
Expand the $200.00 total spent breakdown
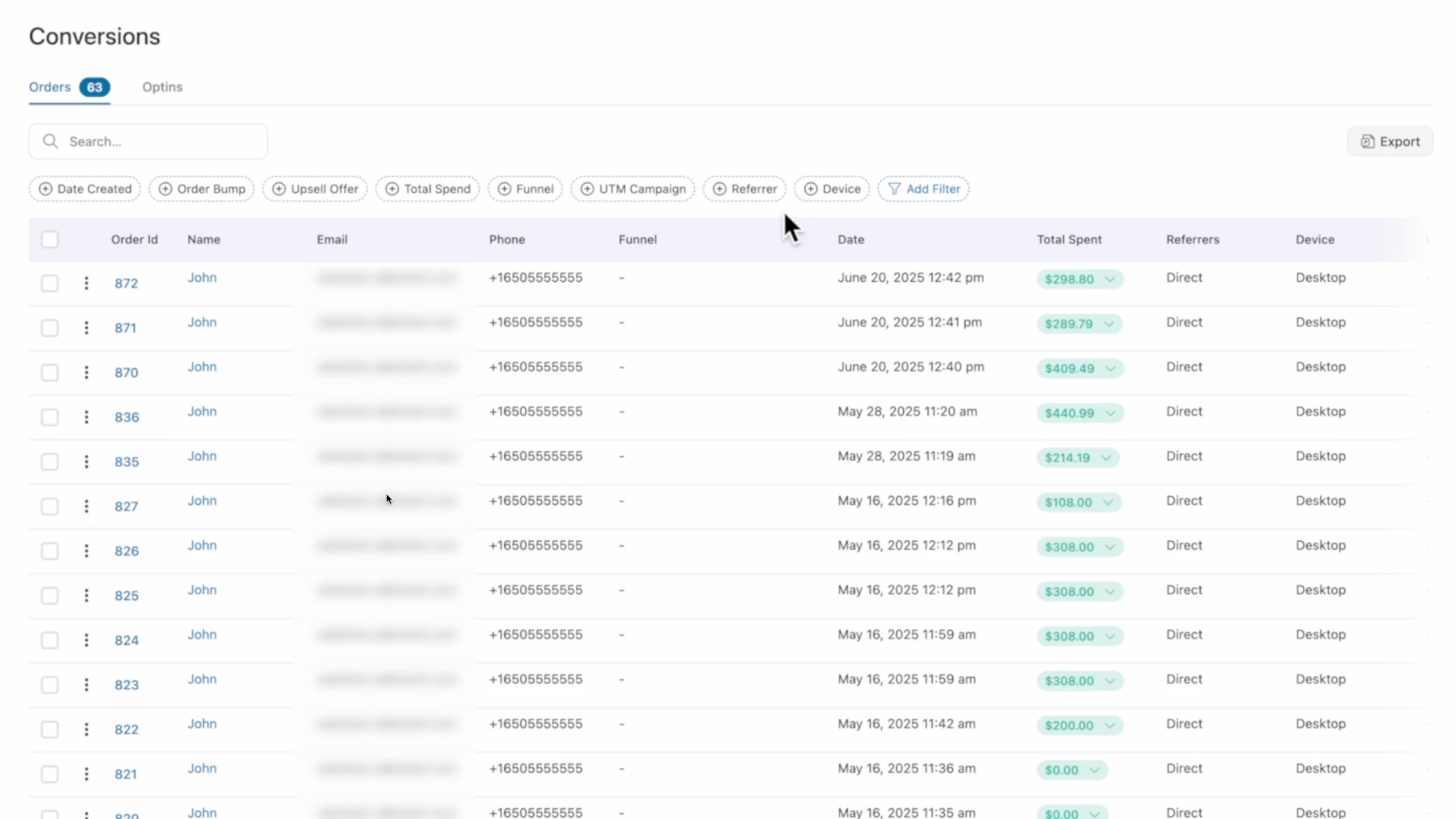(x=1080, y=726)
